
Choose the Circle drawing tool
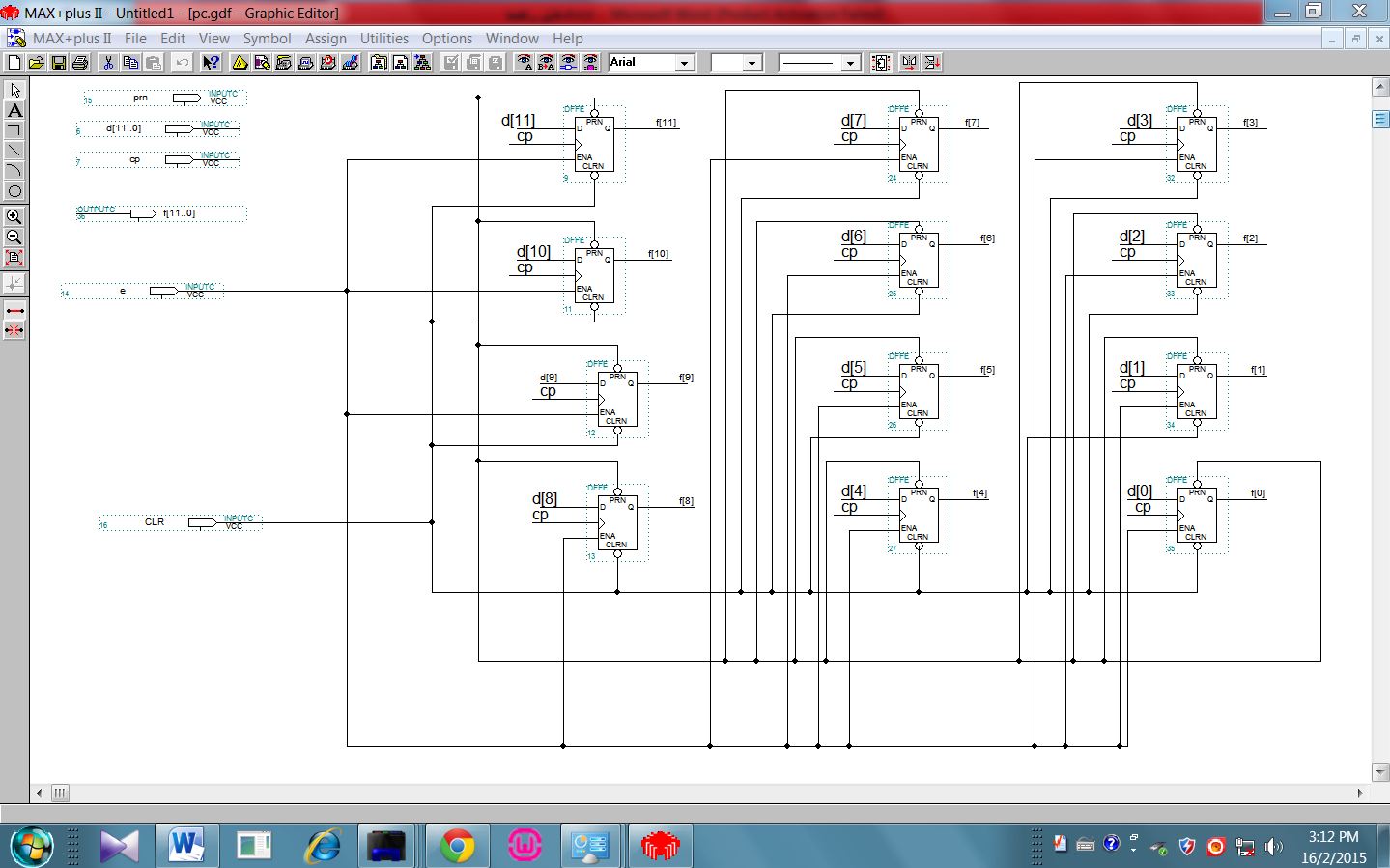[14, 191]
